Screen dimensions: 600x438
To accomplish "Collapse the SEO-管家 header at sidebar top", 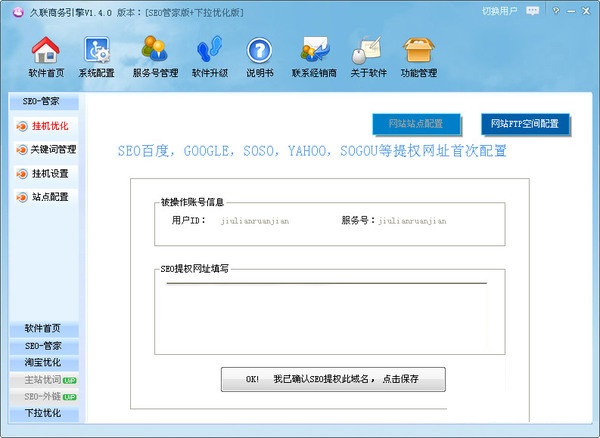I will (x=44, y=101).
